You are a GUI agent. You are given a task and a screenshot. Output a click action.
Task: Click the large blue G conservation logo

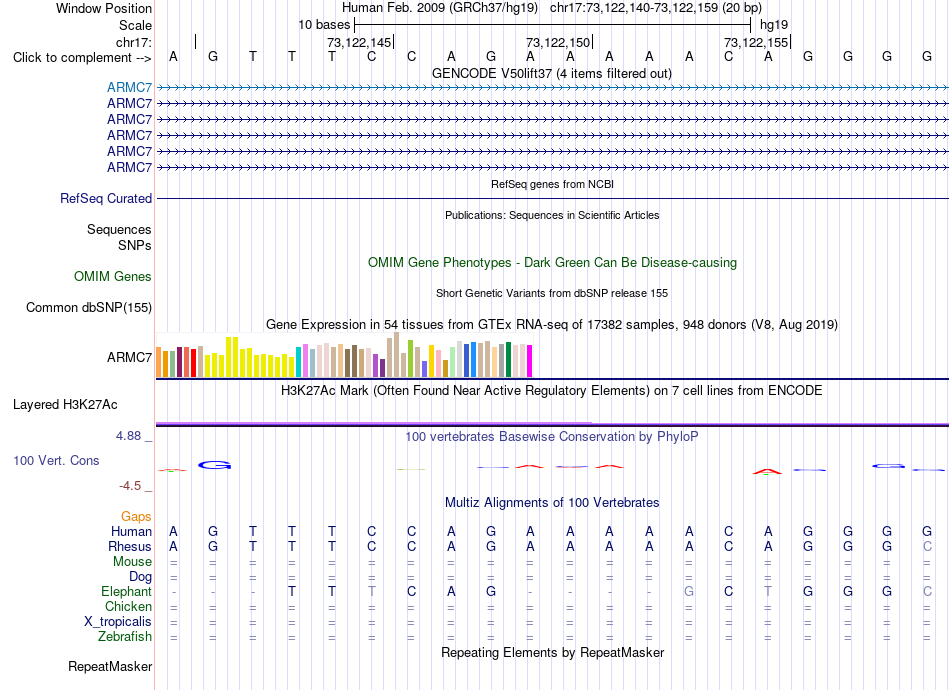pyautogui.click(x=214, y=465)
